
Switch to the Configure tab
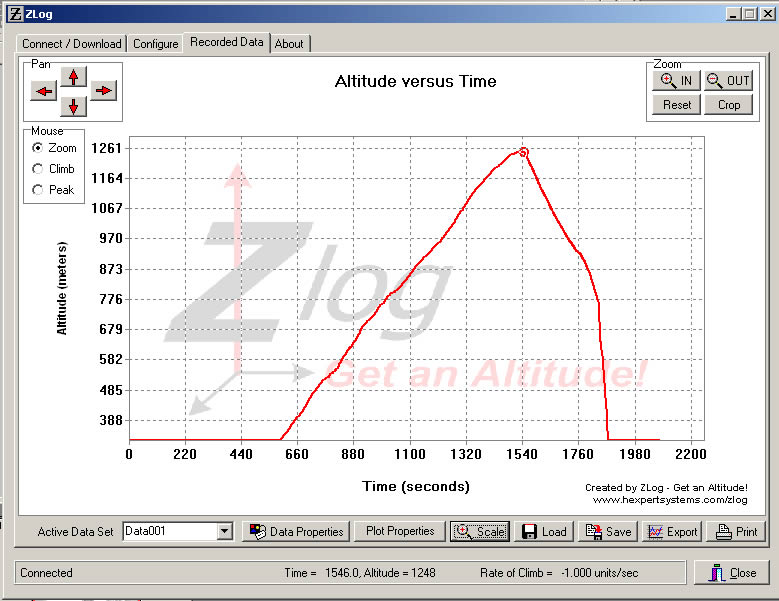tap(156, 44)
